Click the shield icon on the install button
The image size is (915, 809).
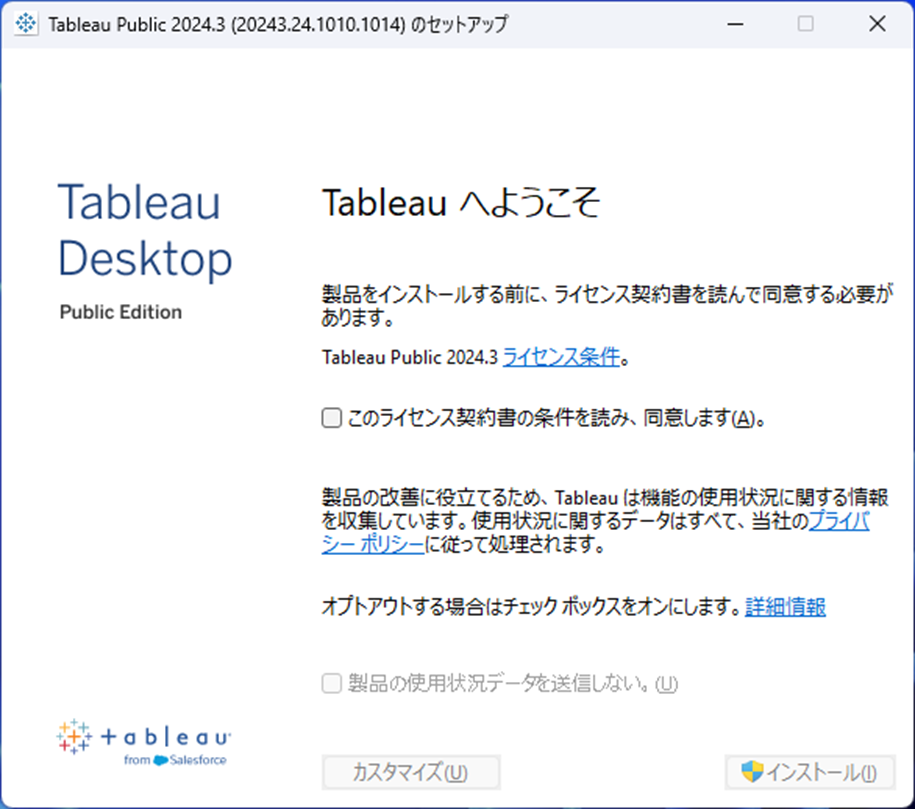click(x=752, y=772)
